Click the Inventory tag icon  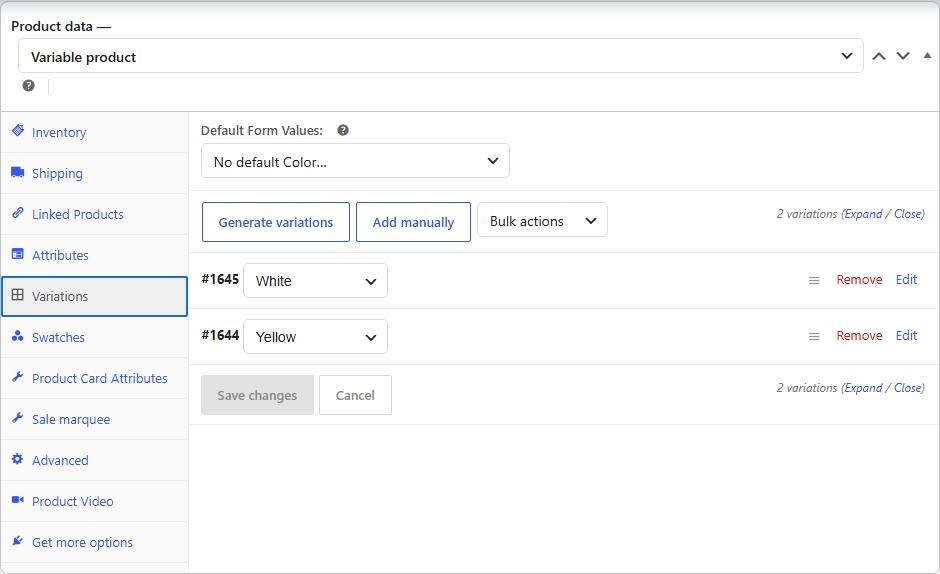coord(18,130)
